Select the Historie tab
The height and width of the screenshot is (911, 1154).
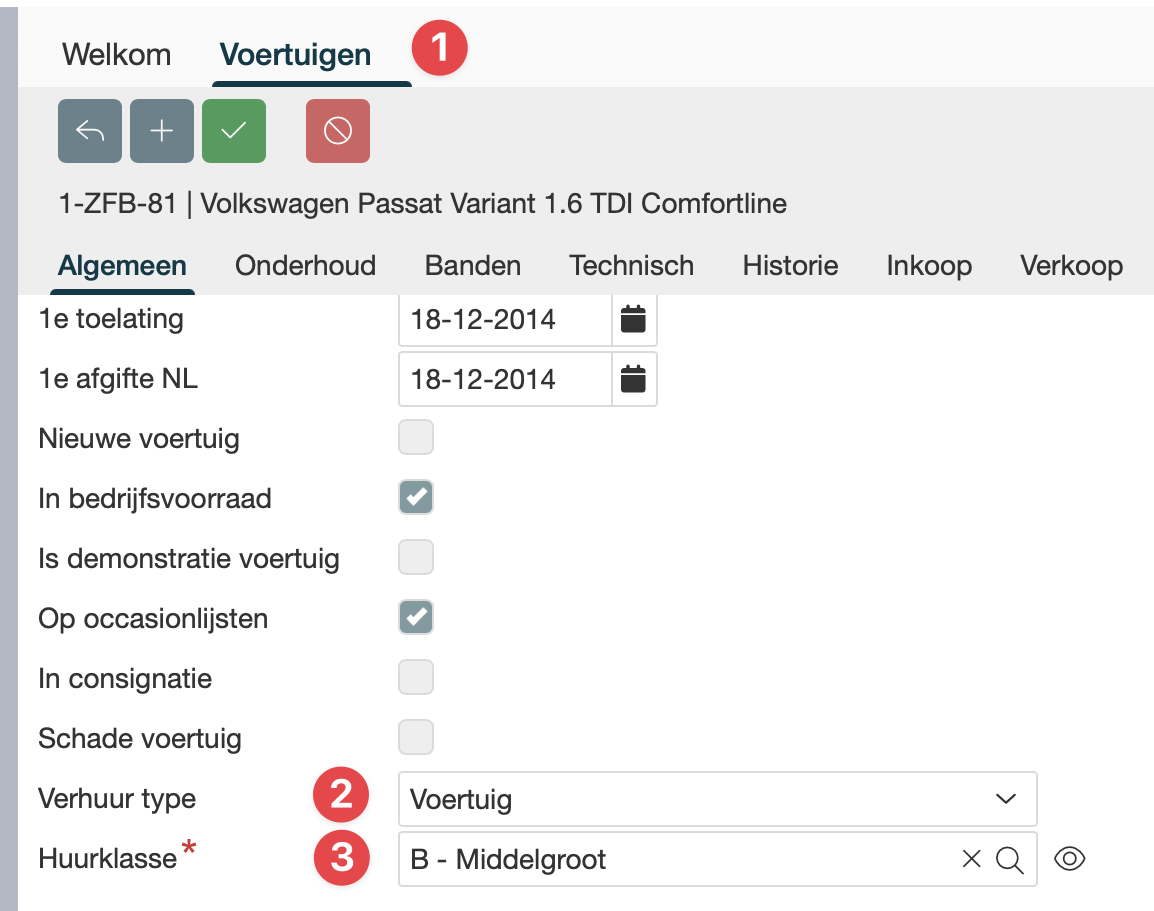point(790,266)
